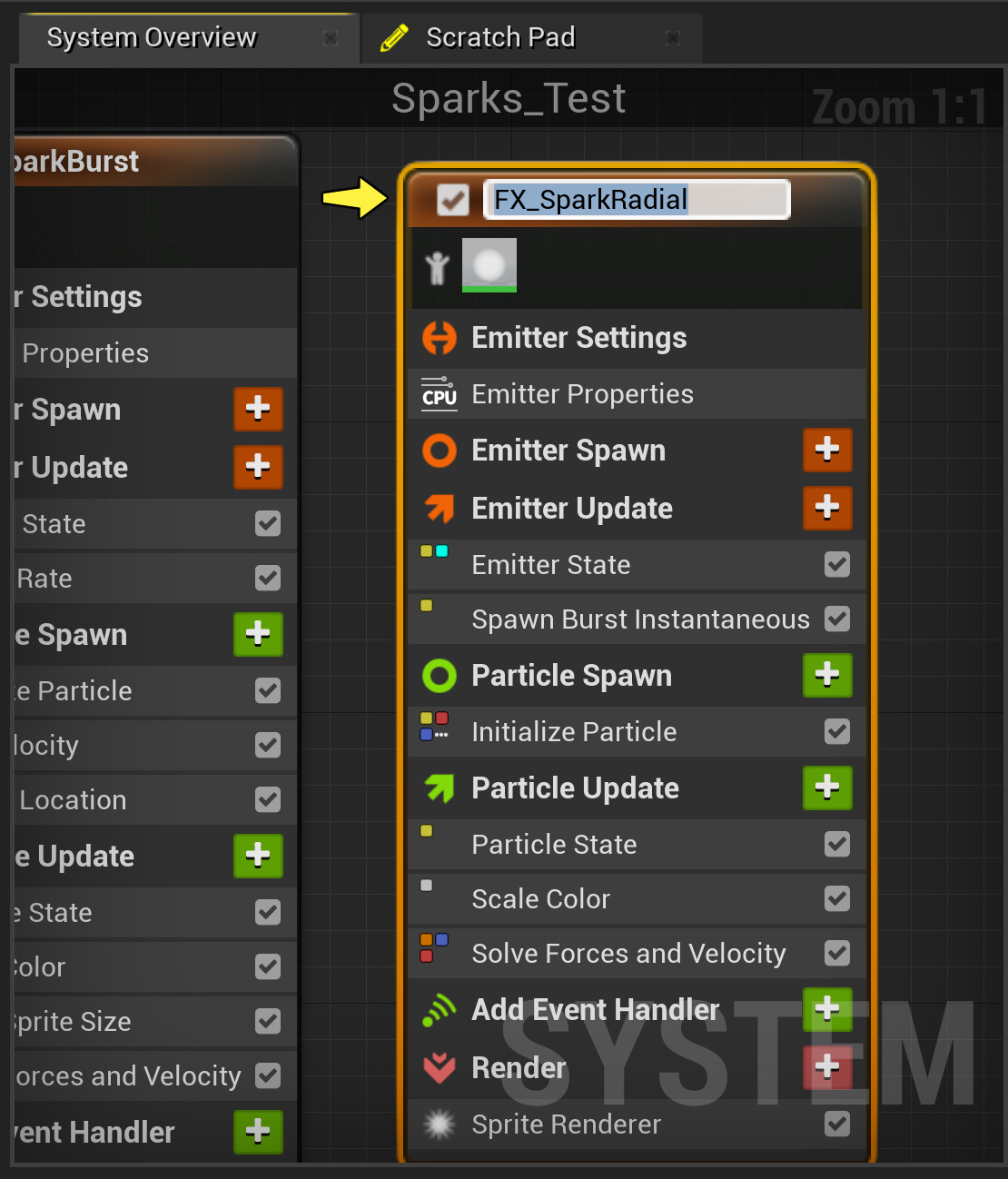Click the CPU sim target icon

[x=440, y=394]
